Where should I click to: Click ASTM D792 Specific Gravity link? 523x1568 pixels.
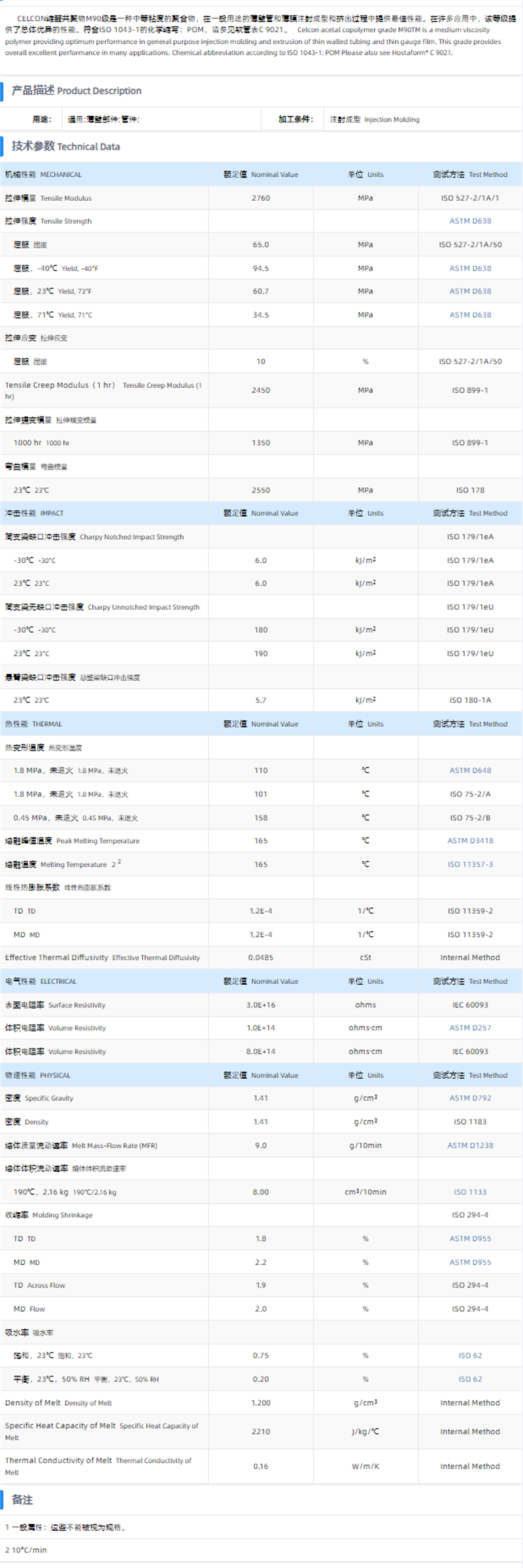(470, 1098)
